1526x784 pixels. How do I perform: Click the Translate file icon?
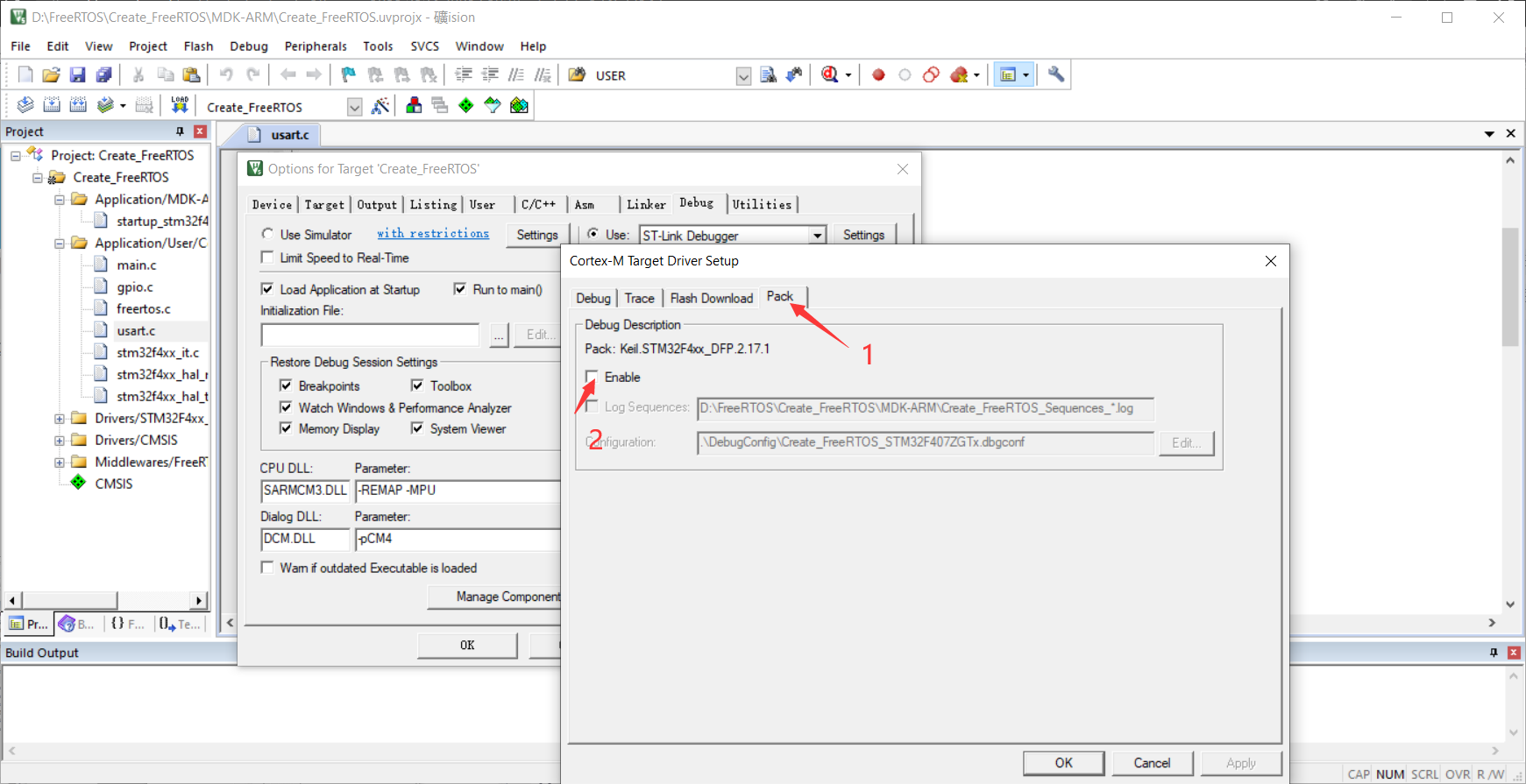coord(25,105)
